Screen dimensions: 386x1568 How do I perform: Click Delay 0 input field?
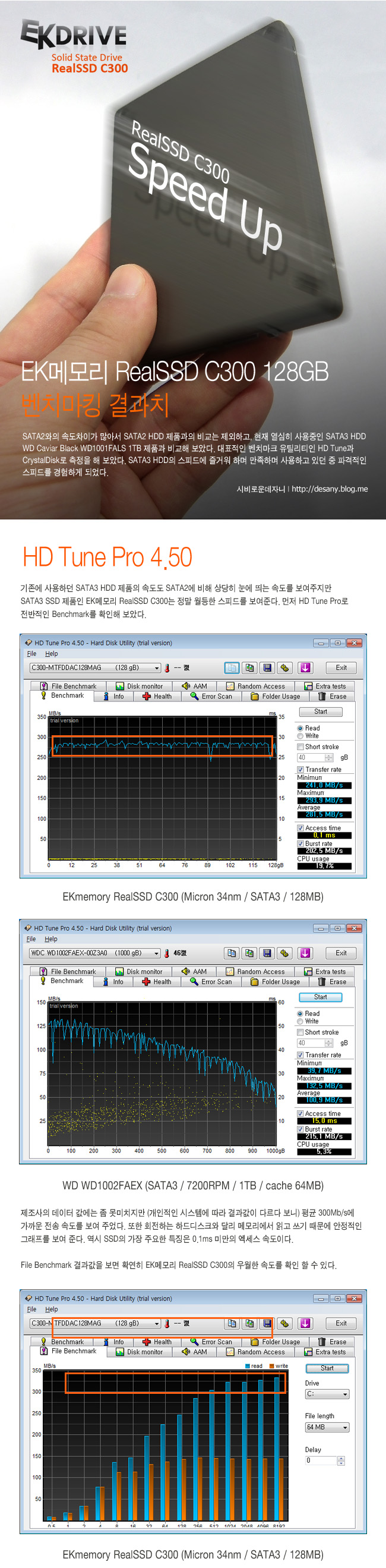(x=321, y=1461)
